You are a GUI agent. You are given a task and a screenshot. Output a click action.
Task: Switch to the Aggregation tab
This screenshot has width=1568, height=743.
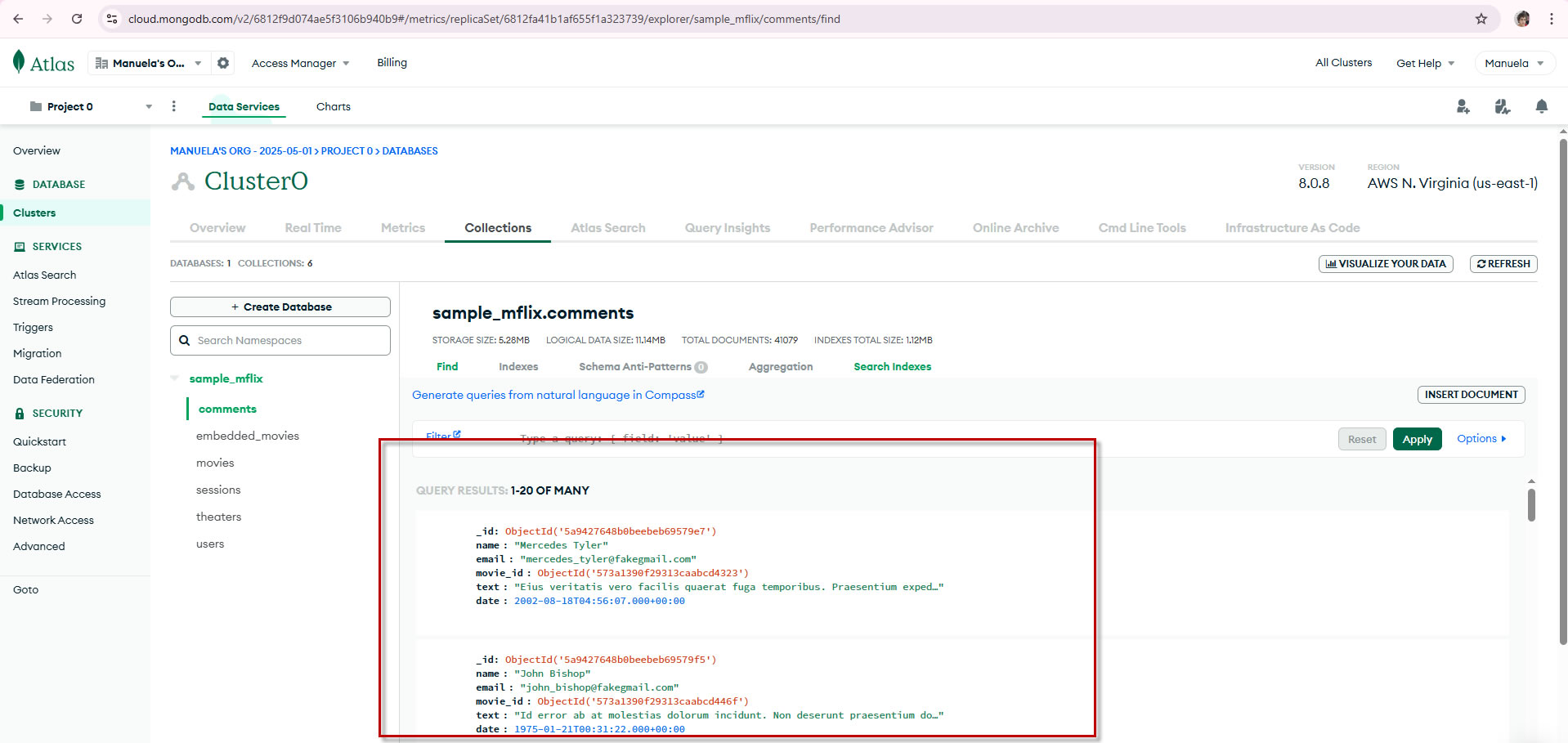[x=781, y=367]
